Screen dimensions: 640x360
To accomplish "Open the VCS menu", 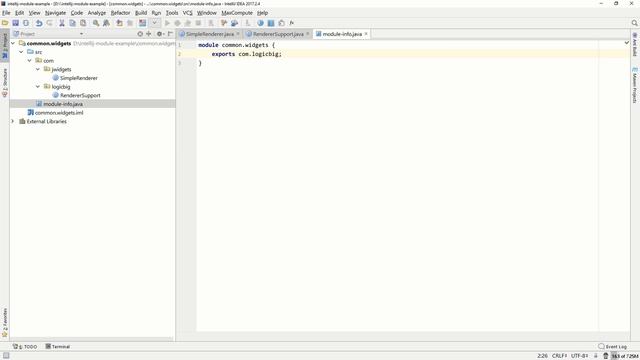I will [x=187, y=13].
